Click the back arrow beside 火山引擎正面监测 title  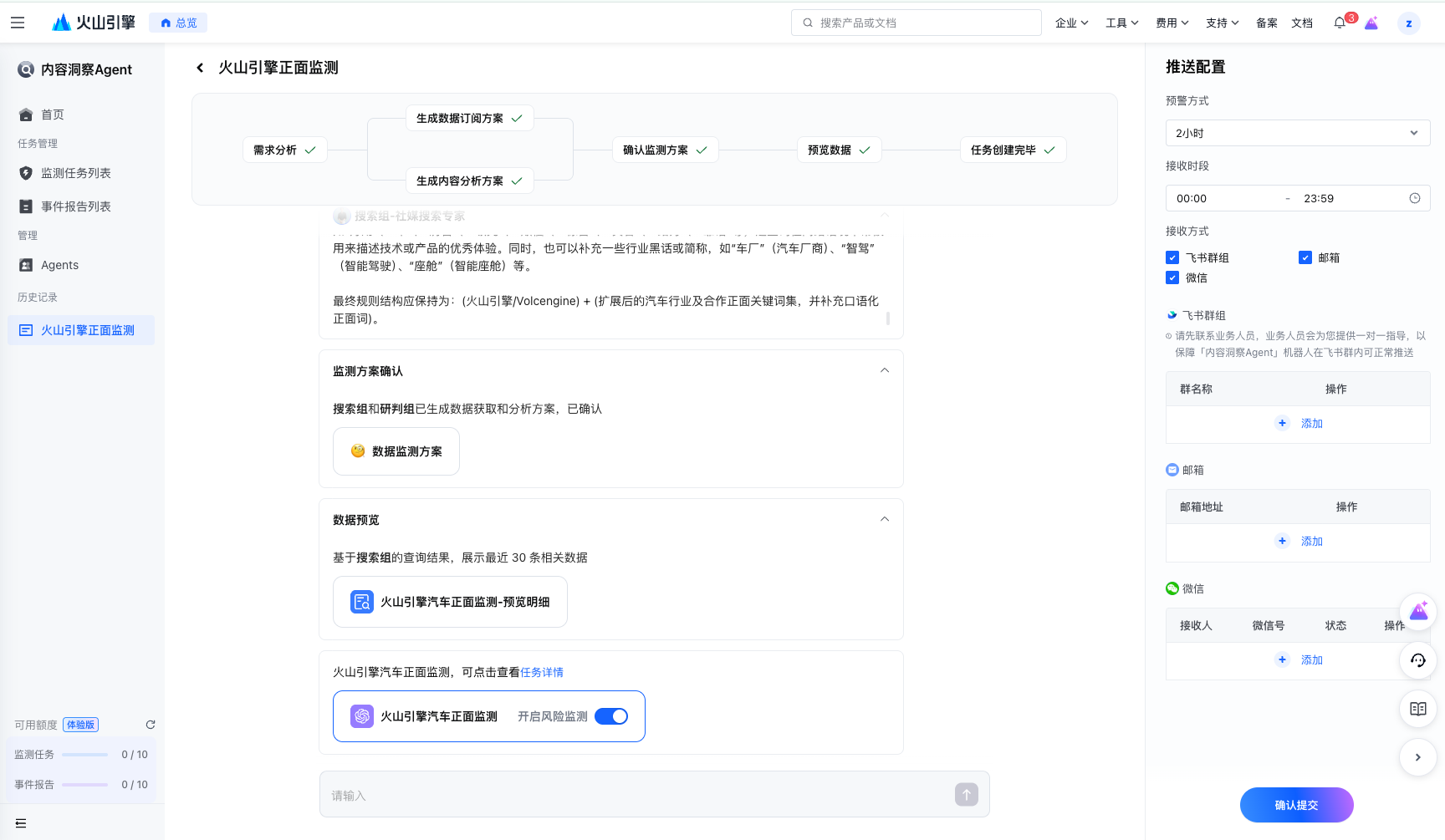[x=200, y=68]
